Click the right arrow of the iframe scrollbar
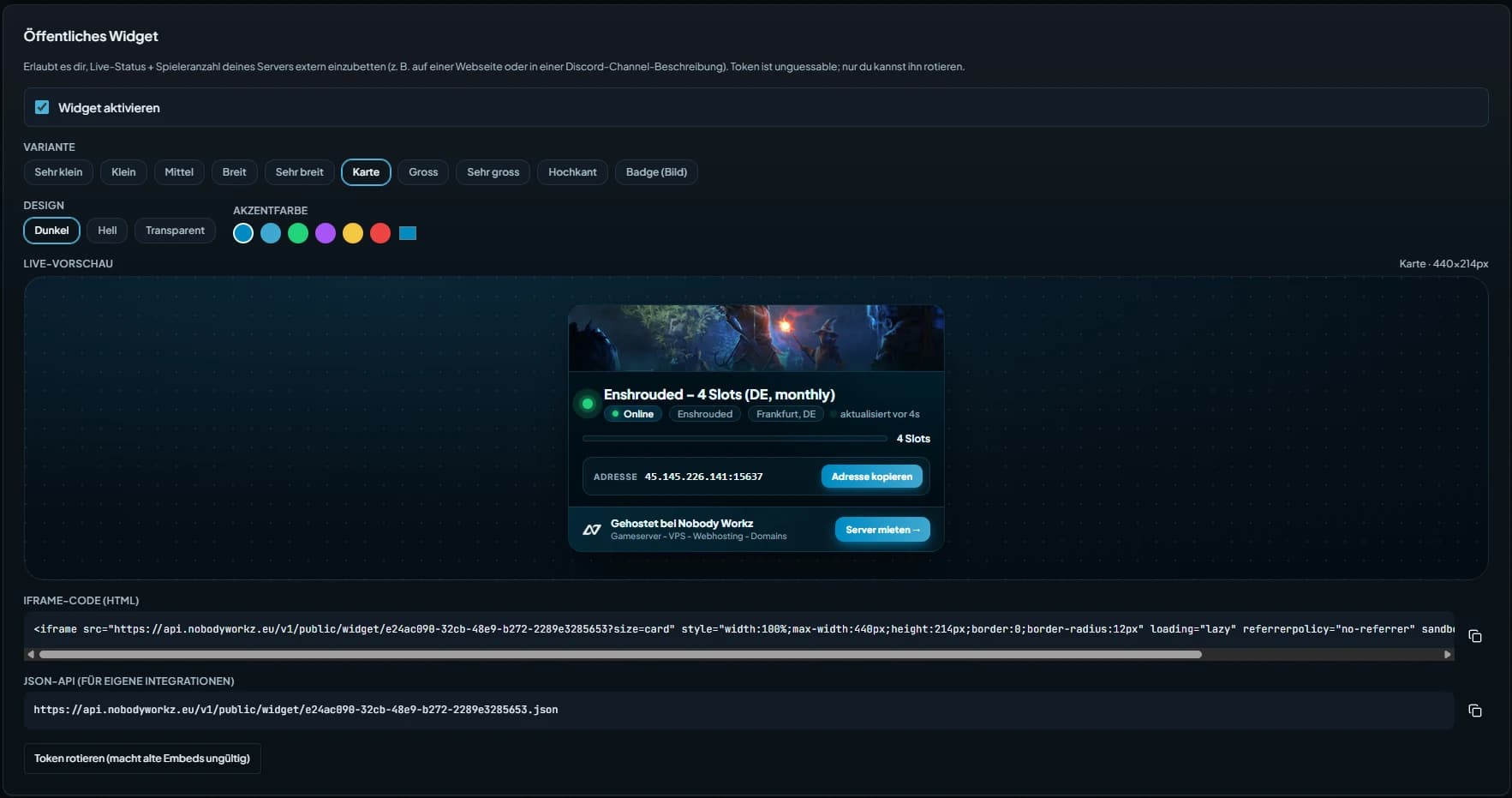 (x=1447, y=654)
